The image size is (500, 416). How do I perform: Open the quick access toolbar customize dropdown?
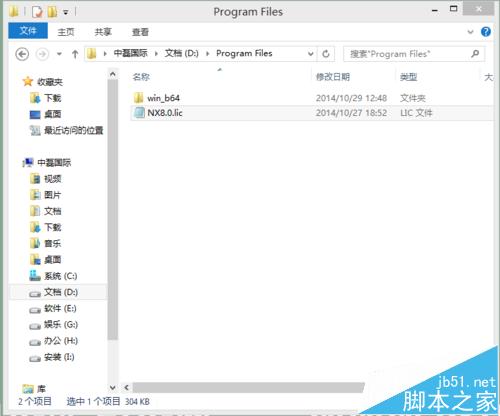tap(66, 13)
